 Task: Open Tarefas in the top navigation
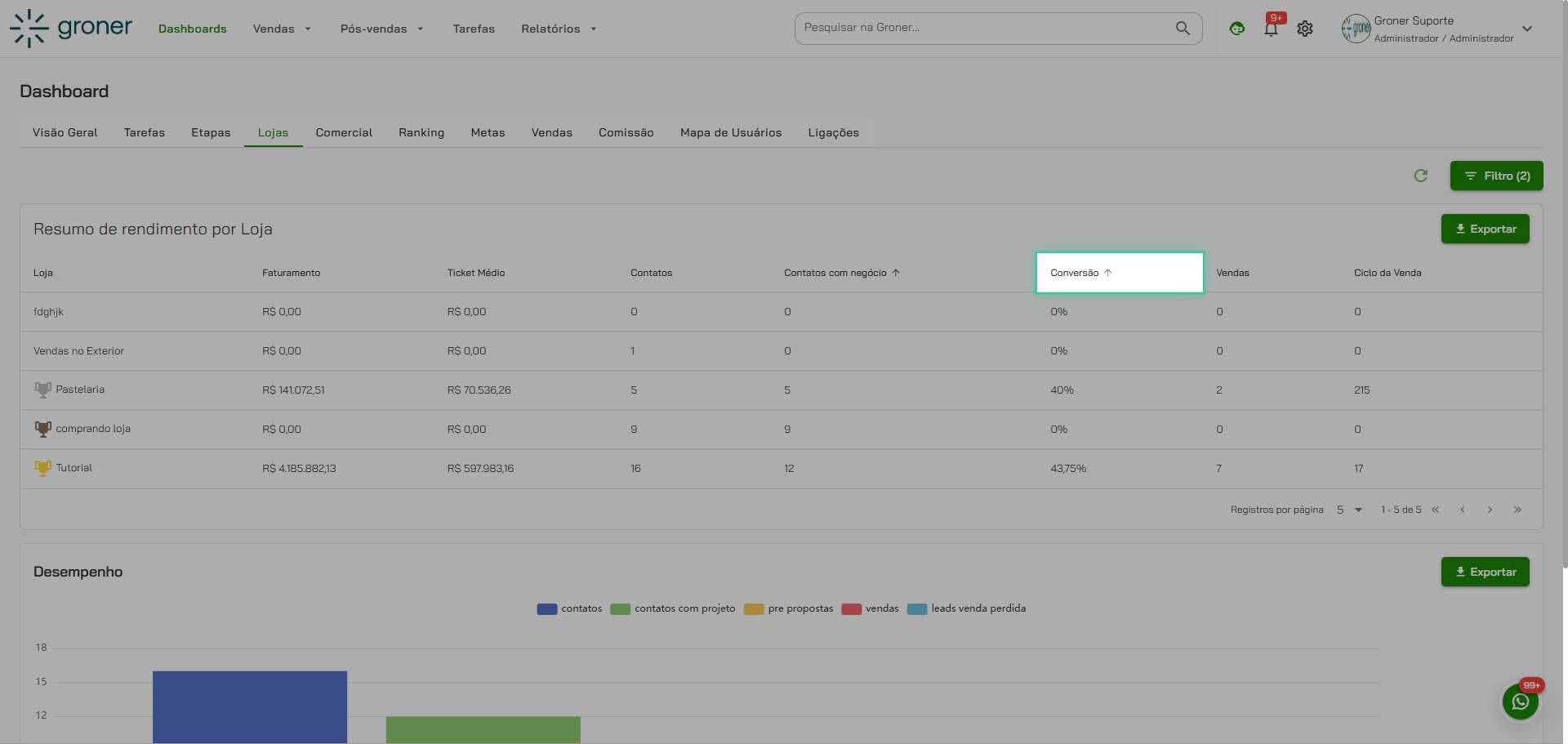tap(474, 29)
